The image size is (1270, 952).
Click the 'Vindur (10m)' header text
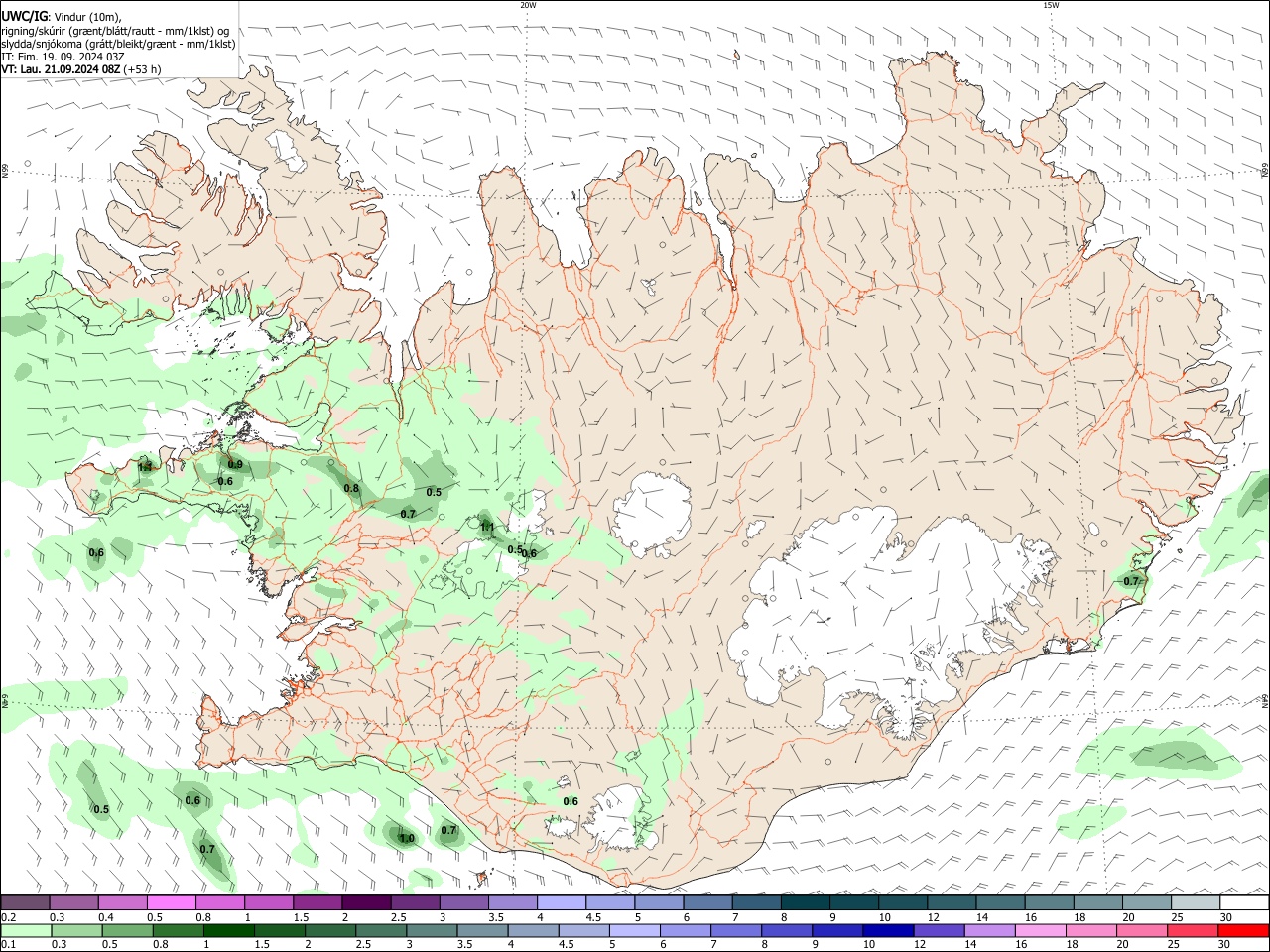click(89, 17)
